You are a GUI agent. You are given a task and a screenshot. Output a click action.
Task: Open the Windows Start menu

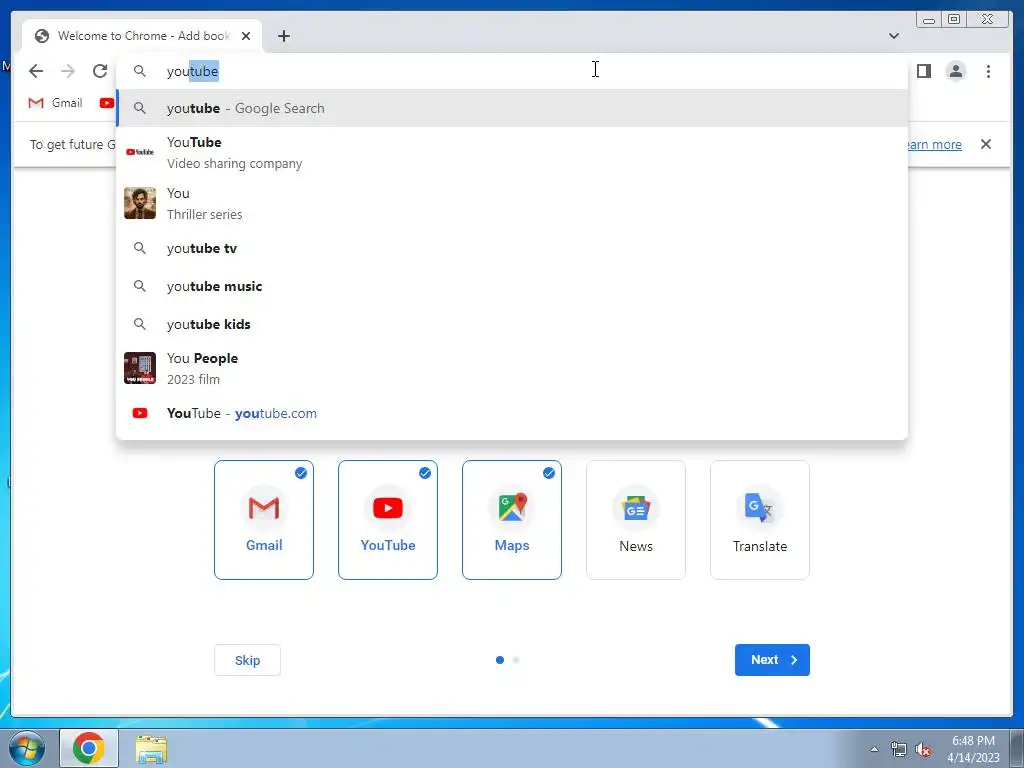[27, 748]
